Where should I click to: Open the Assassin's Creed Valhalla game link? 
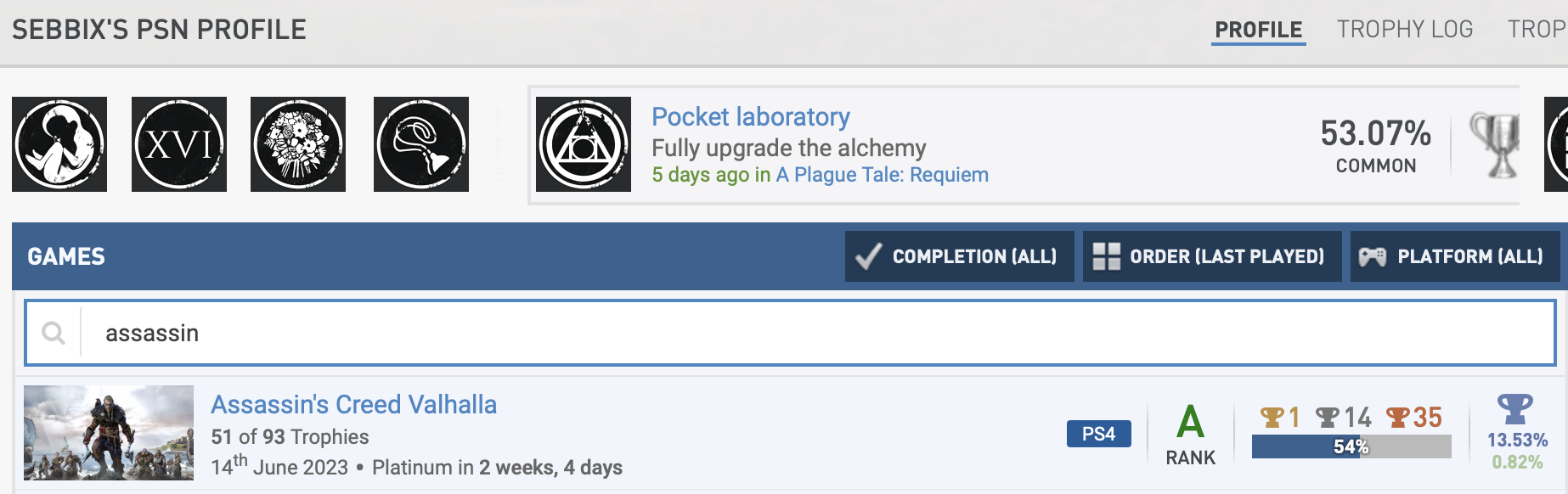[x=353, y=405]
